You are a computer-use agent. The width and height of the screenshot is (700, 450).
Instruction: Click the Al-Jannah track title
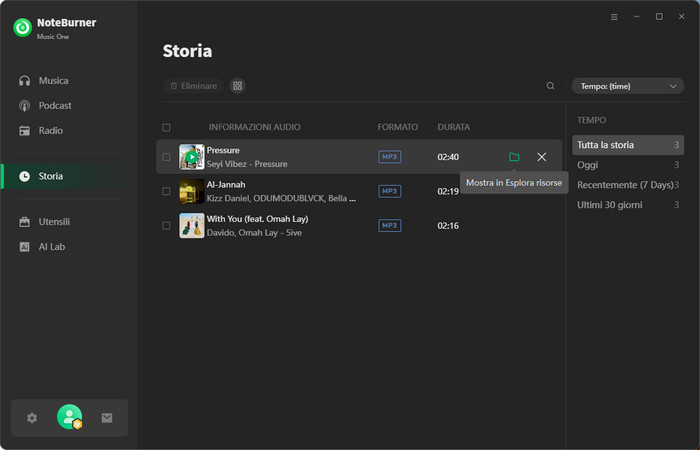click(x=226, y=185)
